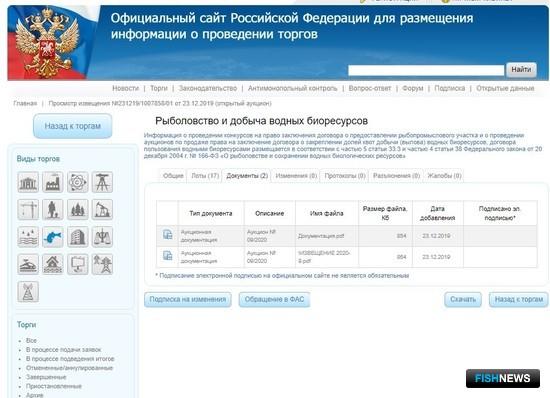
Task: Select the blue fish fishing auction icon
Action: [x=53, y=237]
